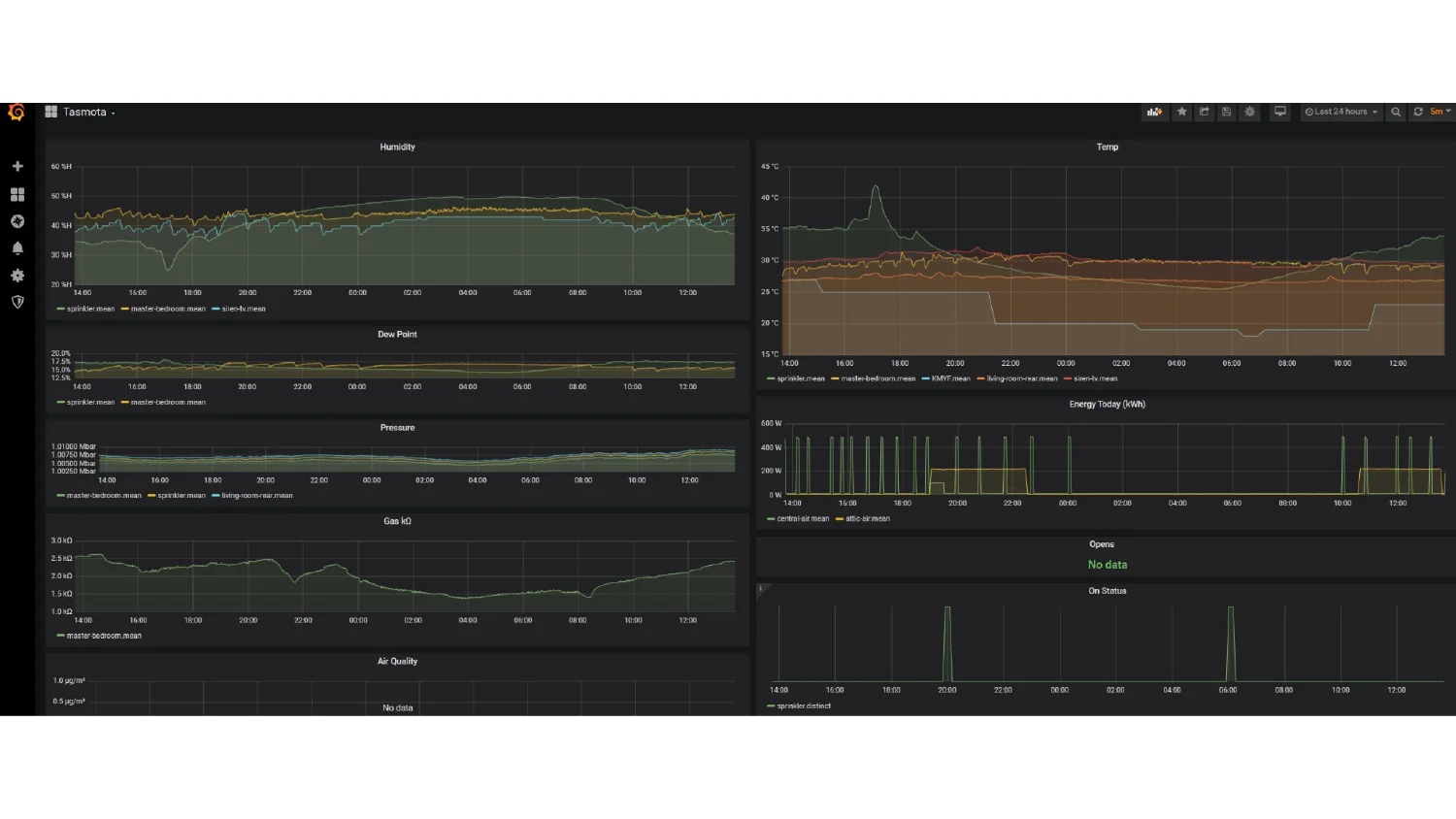Image resolution: width=1456 pixels, height=819 pixels.
Task: Click green color swatch of Temp sprinkler.mean
Action: click(x=771, y=379)
